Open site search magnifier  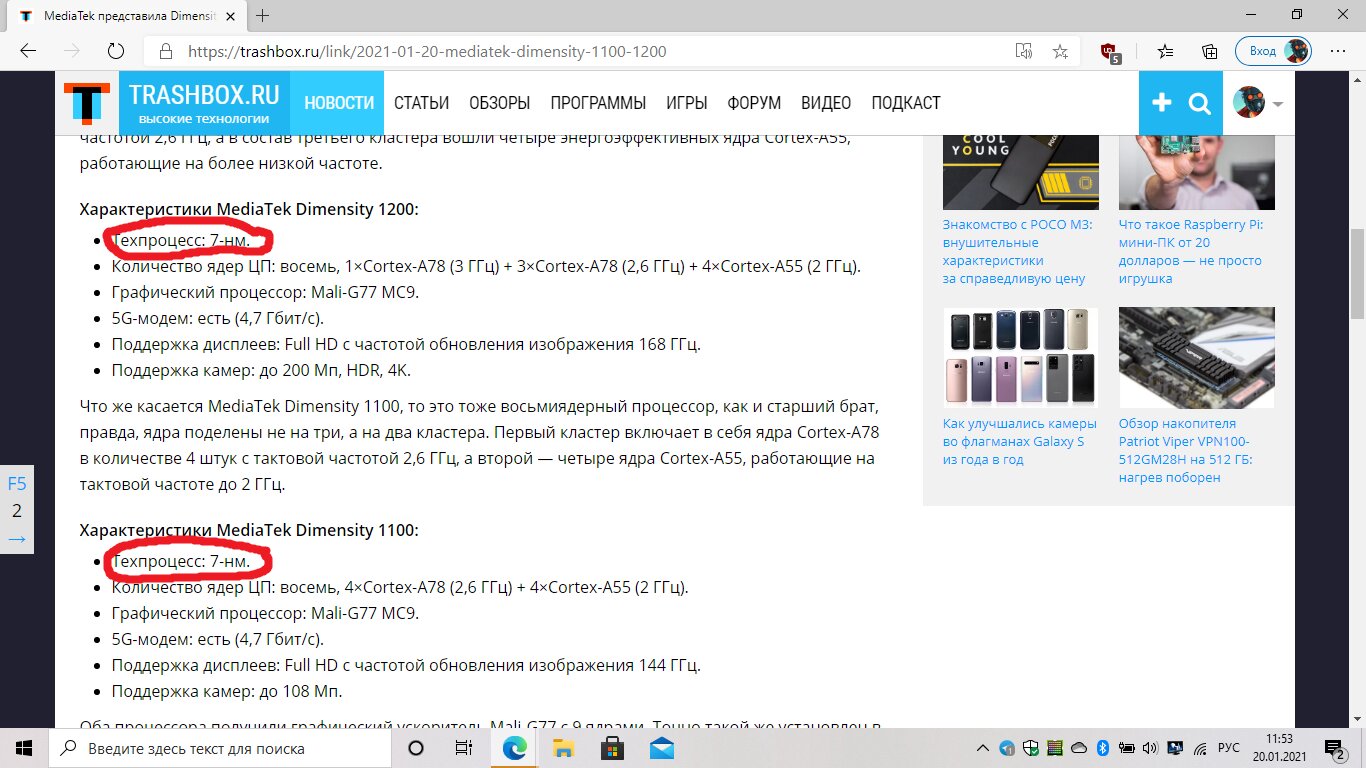(x=1200, y=103)
